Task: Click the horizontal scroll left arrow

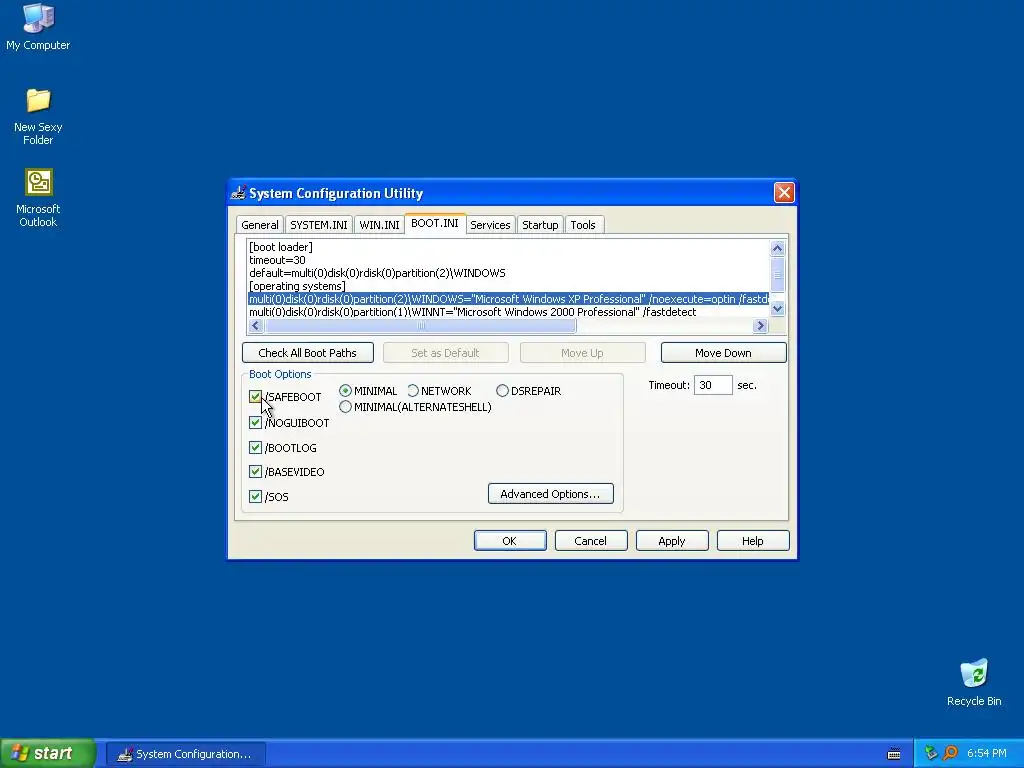Action: click(255, 325)
